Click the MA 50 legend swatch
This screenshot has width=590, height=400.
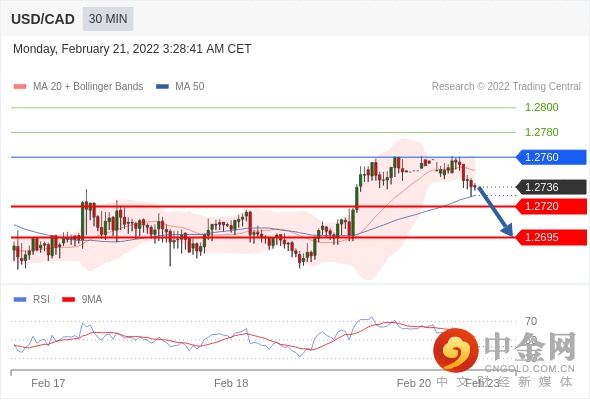(x=162, y=87)
